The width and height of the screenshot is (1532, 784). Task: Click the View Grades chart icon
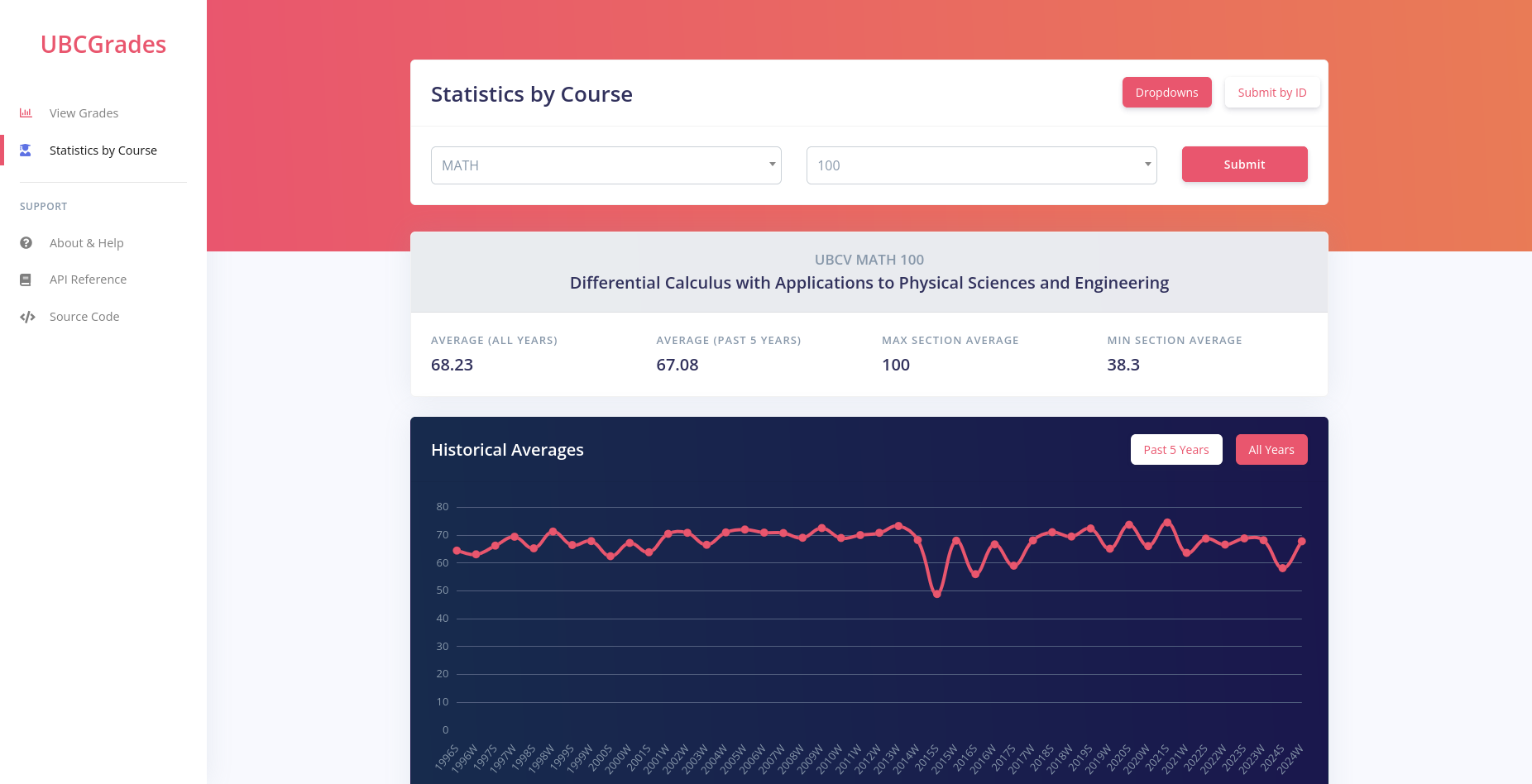coord(26,113)
